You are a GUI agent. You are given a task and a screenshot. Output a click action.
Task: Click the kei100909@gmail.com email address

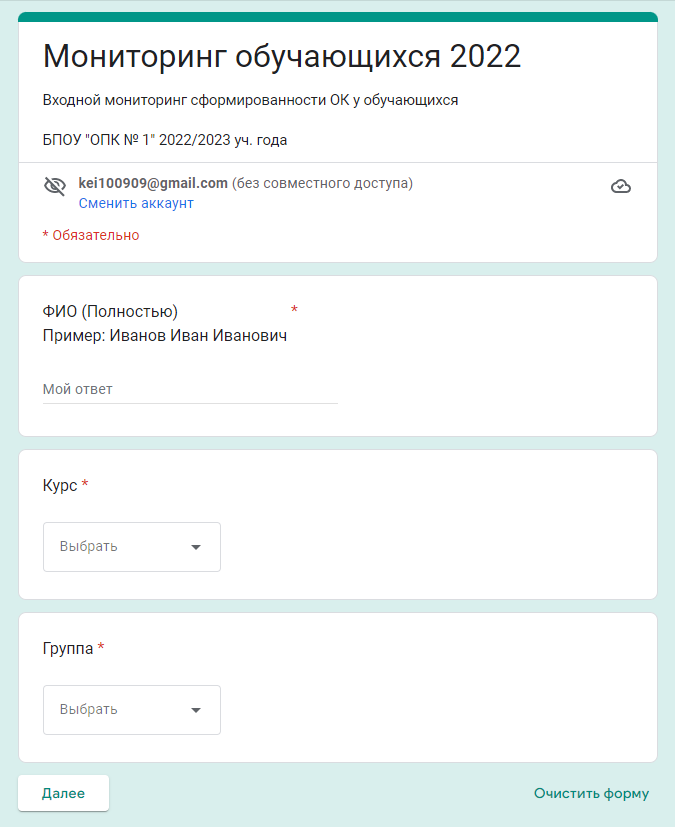tap(153, 183)
